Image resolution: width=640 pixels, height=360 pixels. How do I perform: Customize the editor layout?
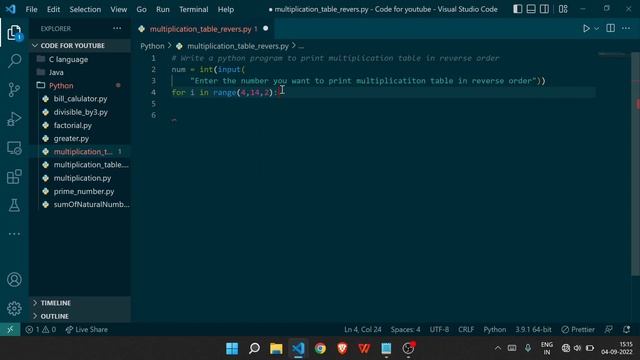tap(563, 9)
